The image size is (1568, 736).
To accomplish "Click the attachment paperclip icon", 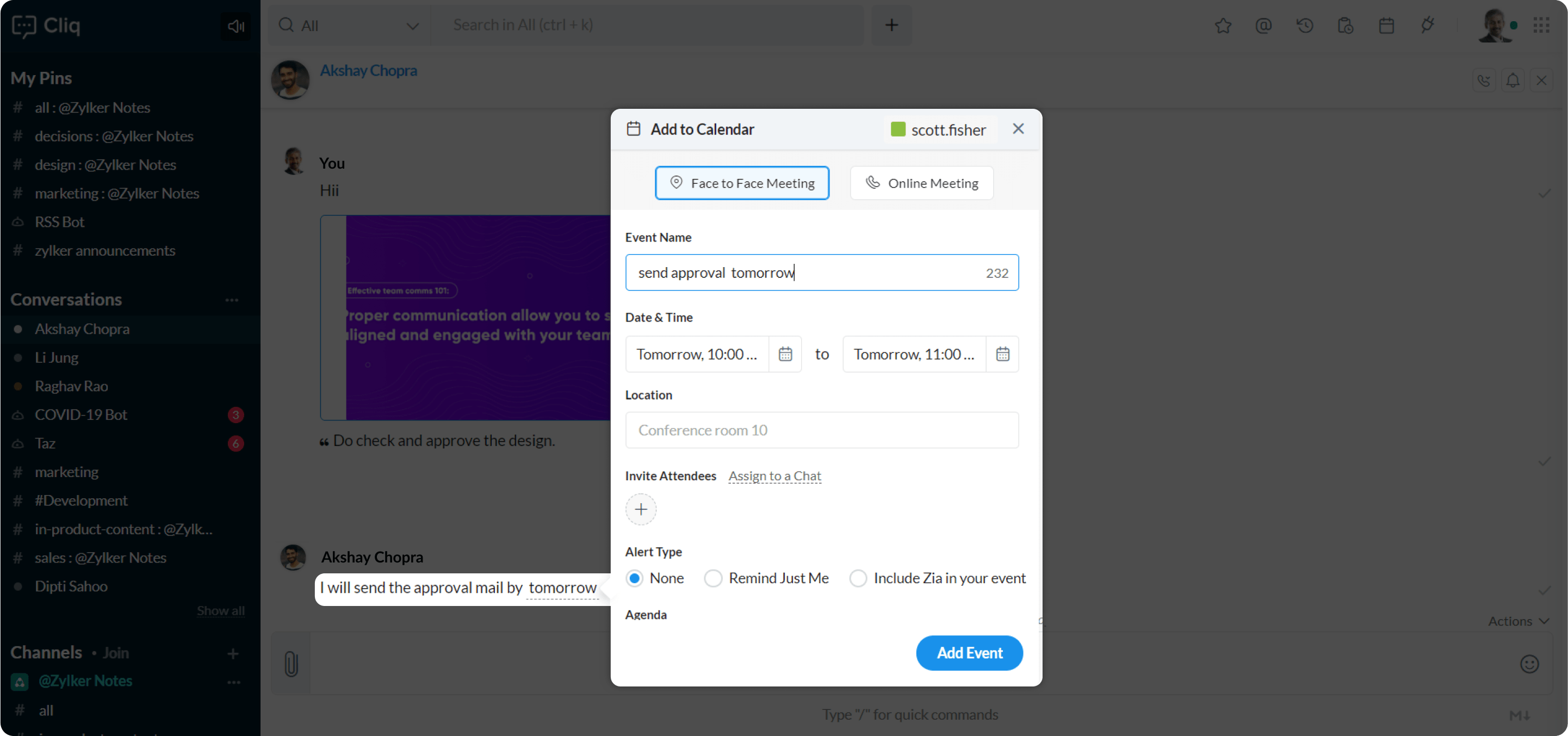I will coord(291,664).
